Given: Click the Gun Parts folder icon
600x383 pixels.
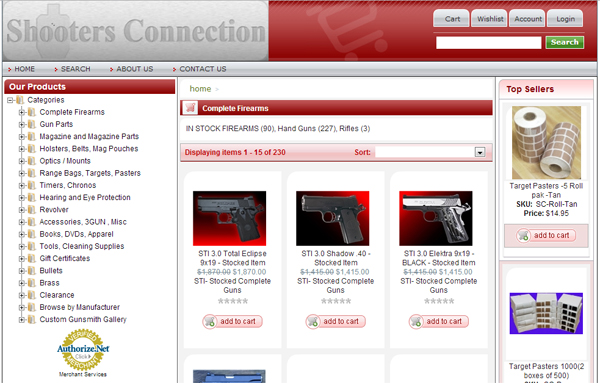Looking at the screenshot, I should click(x=32, y=125).
